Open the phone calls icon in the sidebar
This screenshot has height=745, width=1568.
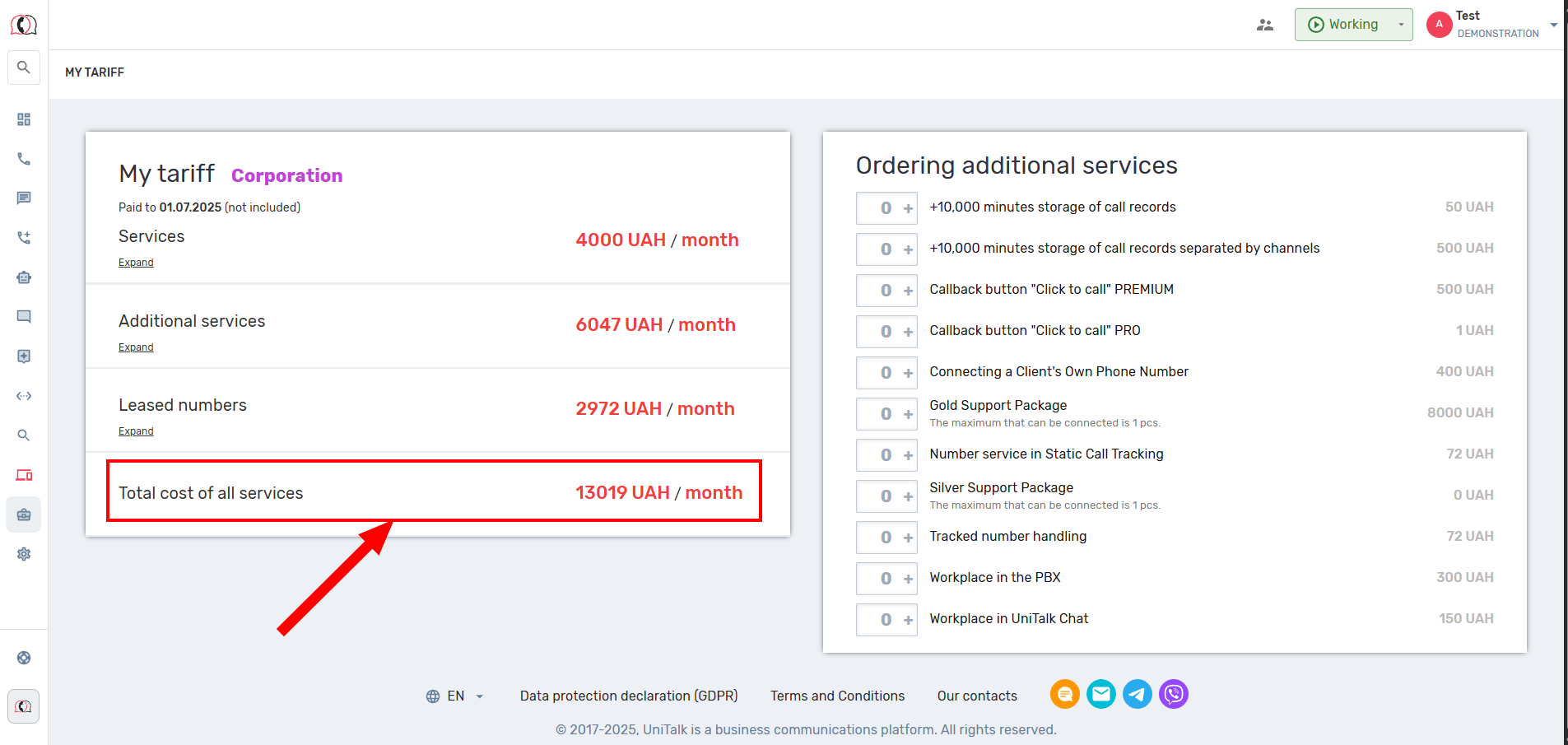[x=24, y=159]
